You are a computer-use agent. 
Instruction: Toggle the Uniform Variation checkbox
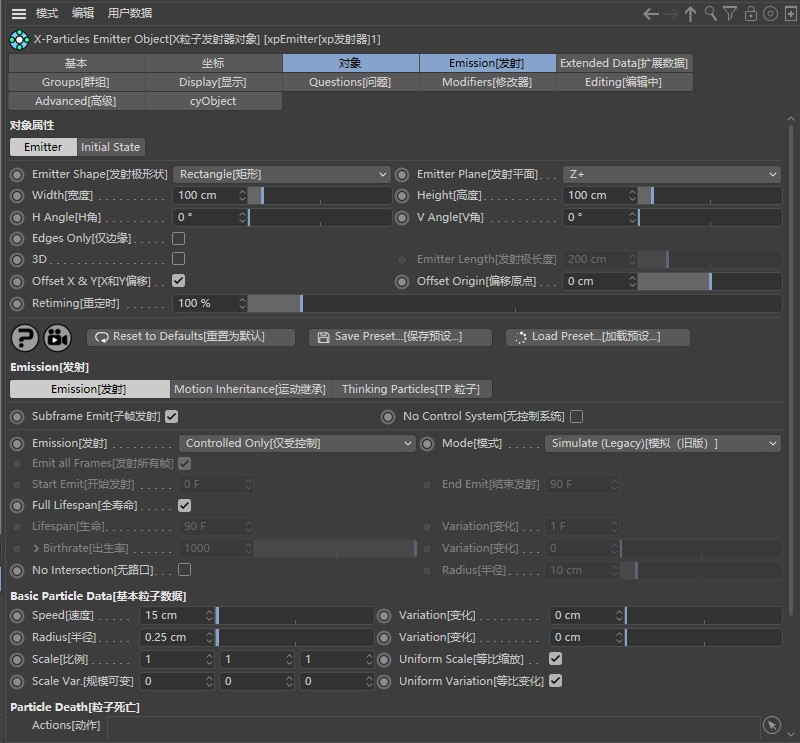(556, 681)
